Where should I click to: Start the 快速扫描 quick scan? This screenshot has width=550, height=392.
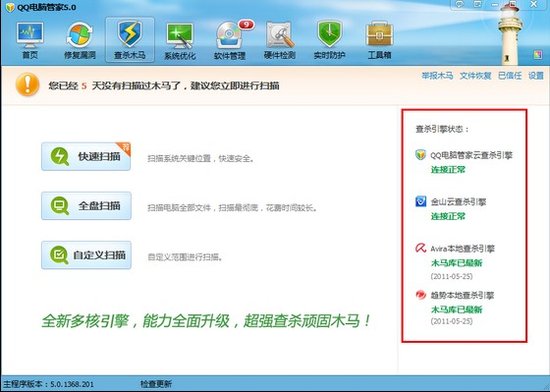86,156
